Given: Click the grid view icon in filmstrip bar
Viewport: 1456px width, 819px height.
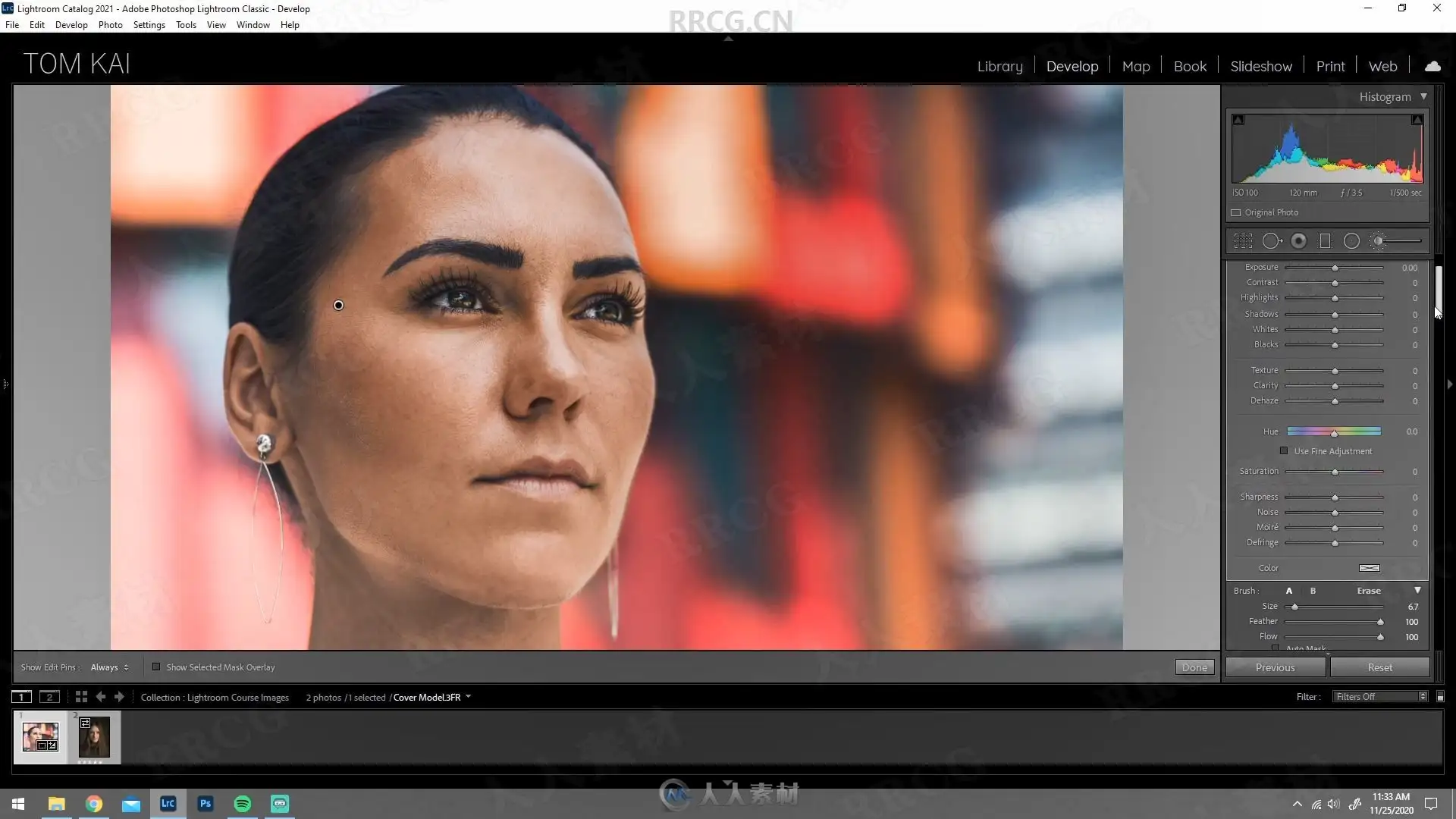Looking at the screenshot, I should pos(81,697).
